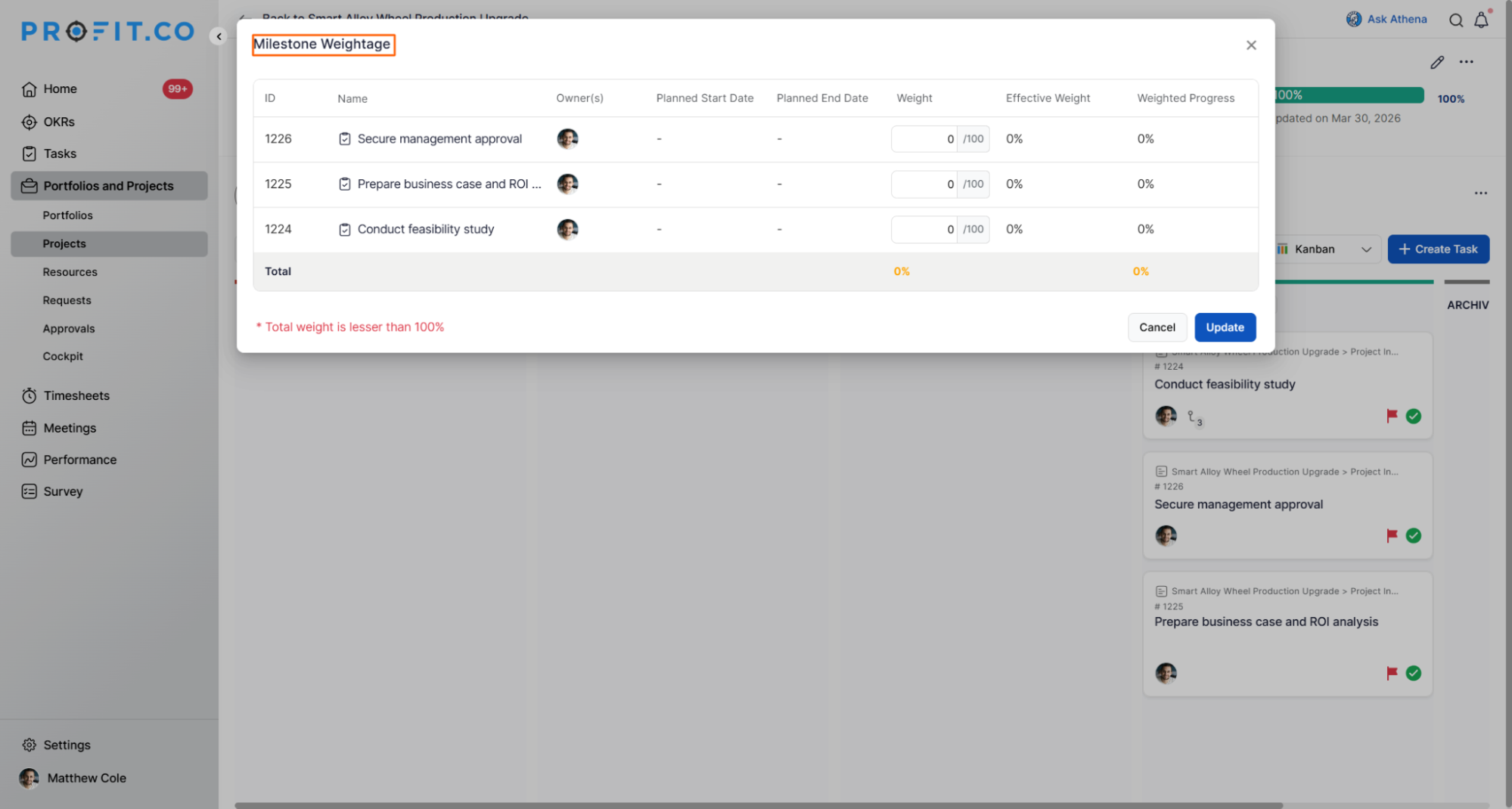Open Prepare business case and ROI analysis card
This screenshot has height=809, width=1512.
(1287, 634)
